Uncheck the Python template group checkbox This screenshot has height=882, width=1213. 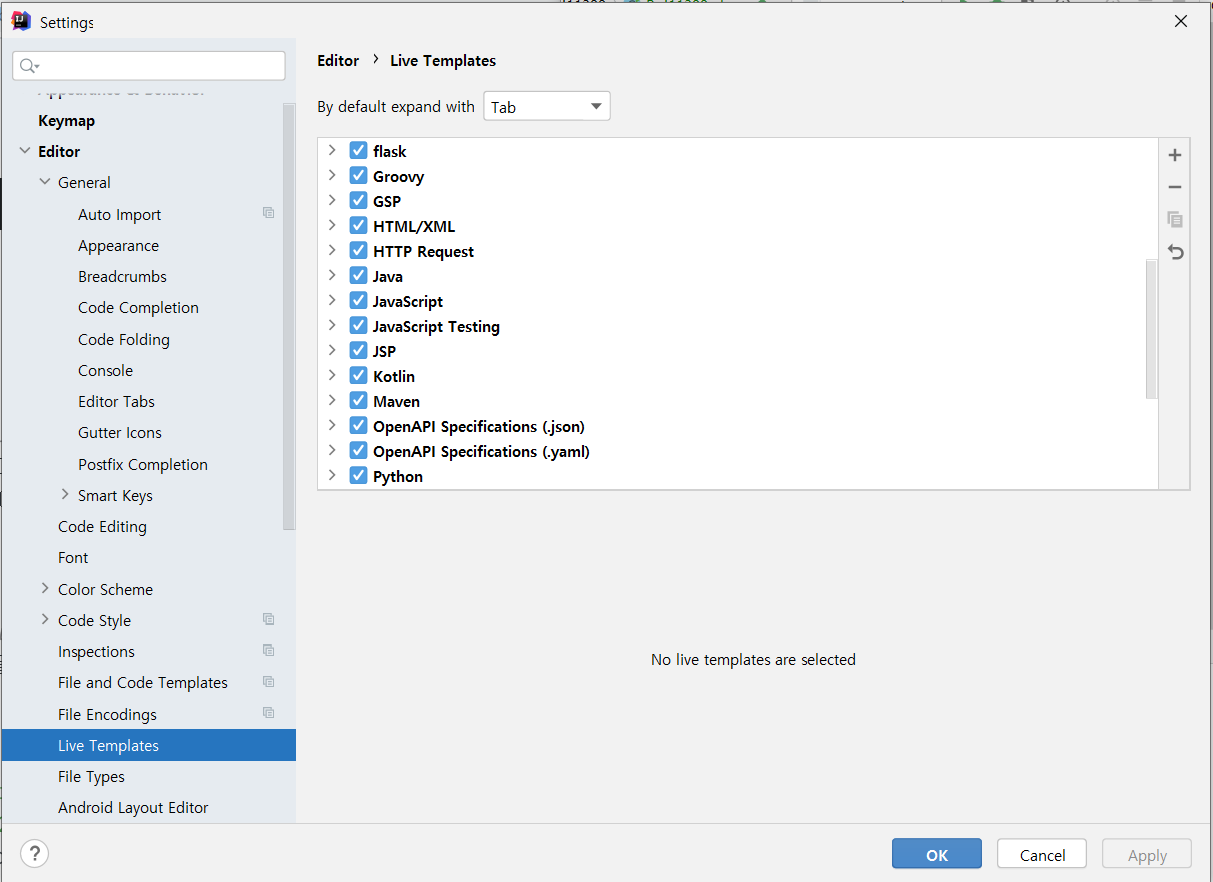[x=358, y=475]
